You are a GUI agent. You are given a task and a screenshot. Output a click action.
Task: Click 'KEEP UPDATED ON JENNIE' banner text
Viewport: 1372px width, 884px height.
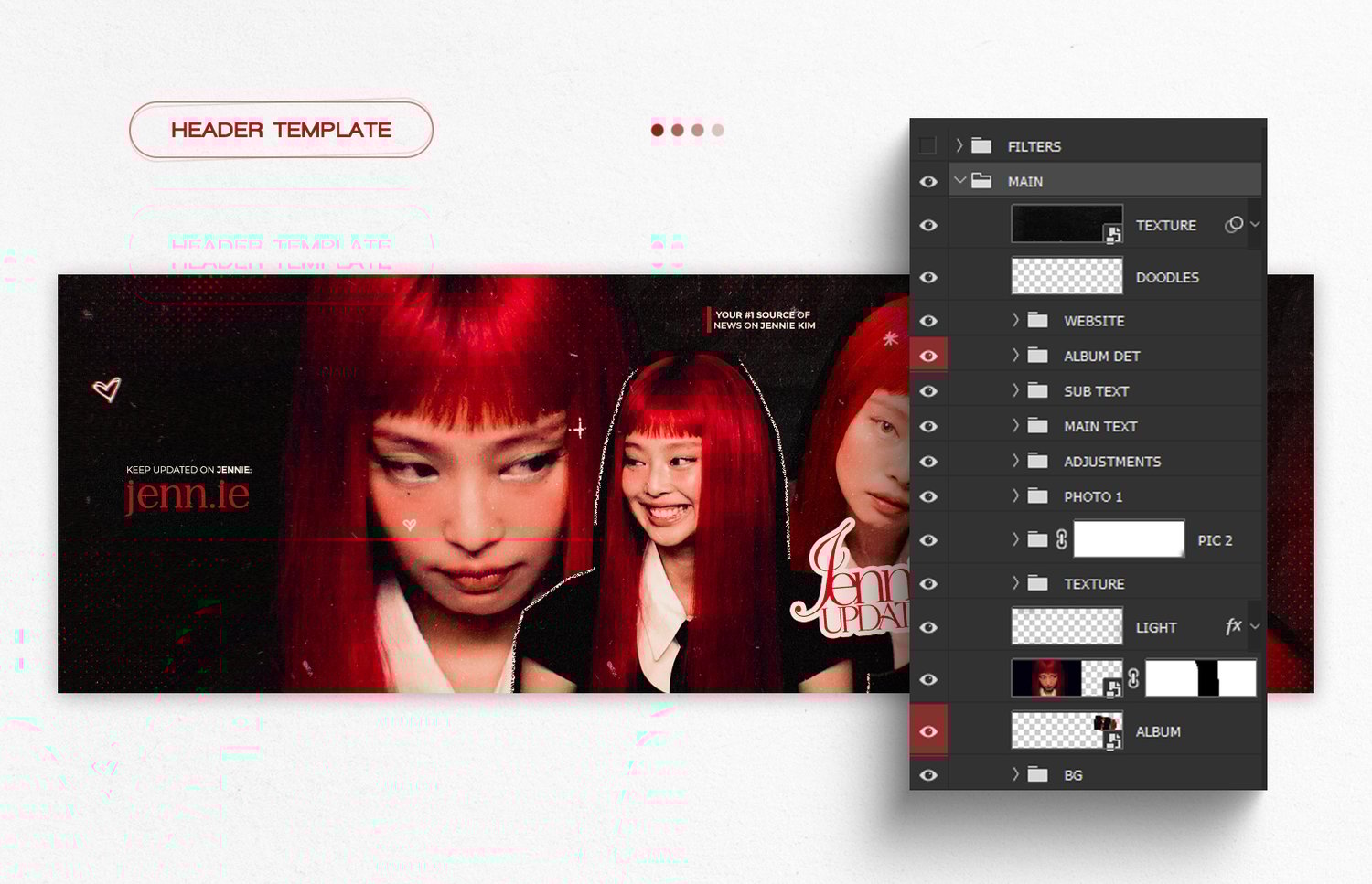tap(188, 469)
